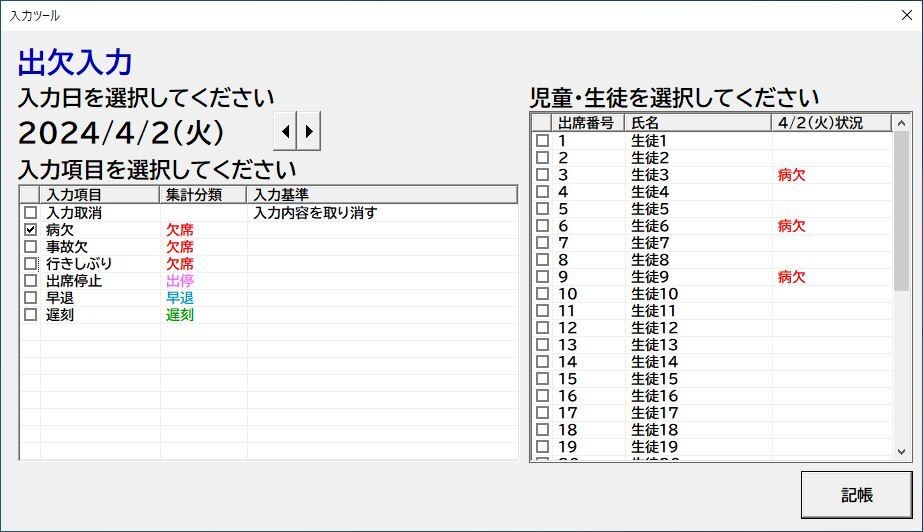Viewport: 923px width, 532px height.
Task: Check the 出席停止 checkbox
Action: [x=31, y=281]
